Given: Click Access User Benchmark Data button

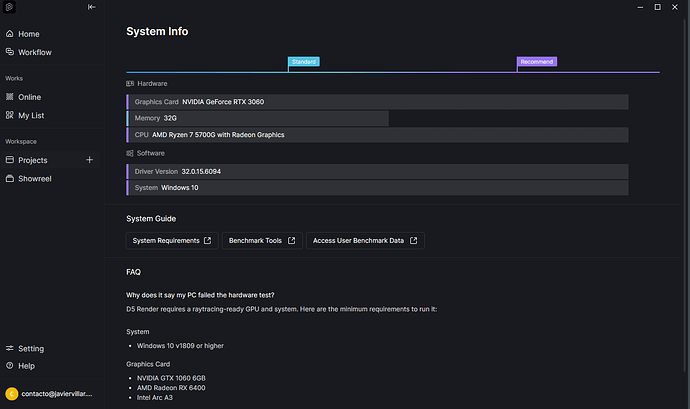Looking at the screenshot, I should pyautogui.click(x=365, y=240).
